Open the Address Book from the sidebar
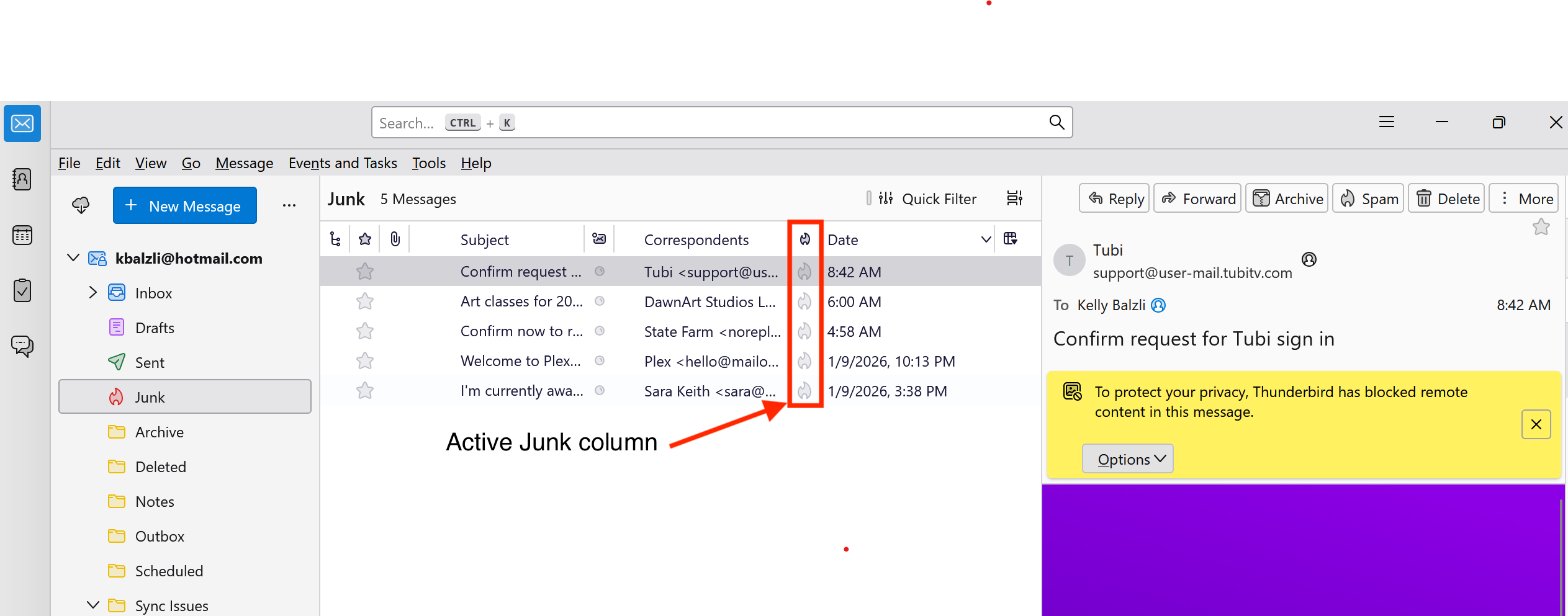Viewport: 1568px width, 616px height. pos(22,179)
